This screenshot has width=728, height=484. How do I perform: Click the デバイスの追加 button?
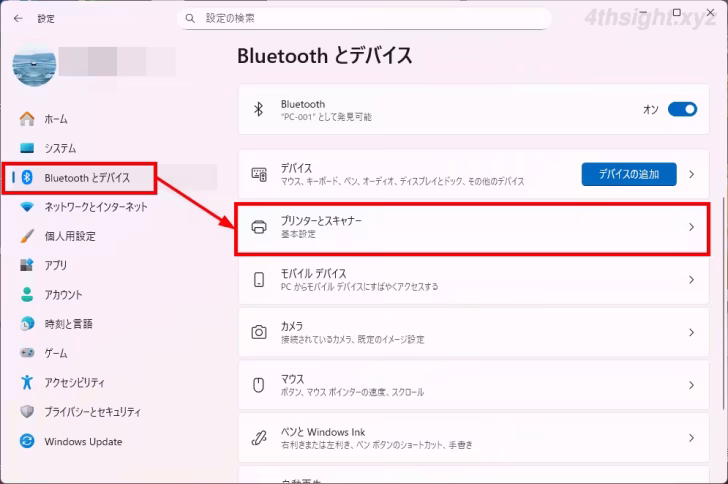point(629,174)
